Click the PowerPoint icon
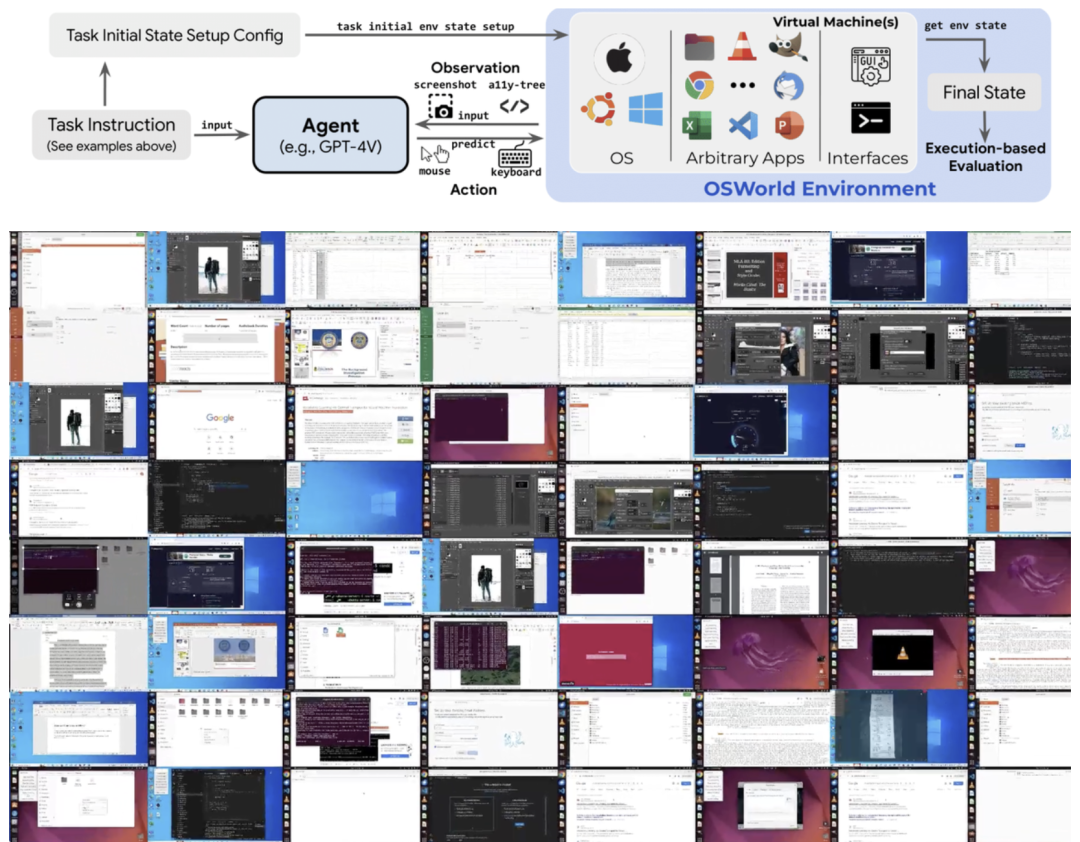 click(x=788, y=125)
